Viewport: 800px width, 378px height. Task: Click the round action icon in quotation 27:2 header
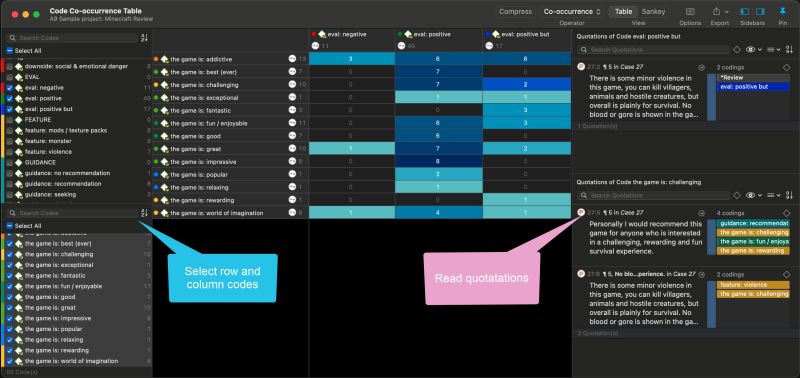[x=702, y=67]
